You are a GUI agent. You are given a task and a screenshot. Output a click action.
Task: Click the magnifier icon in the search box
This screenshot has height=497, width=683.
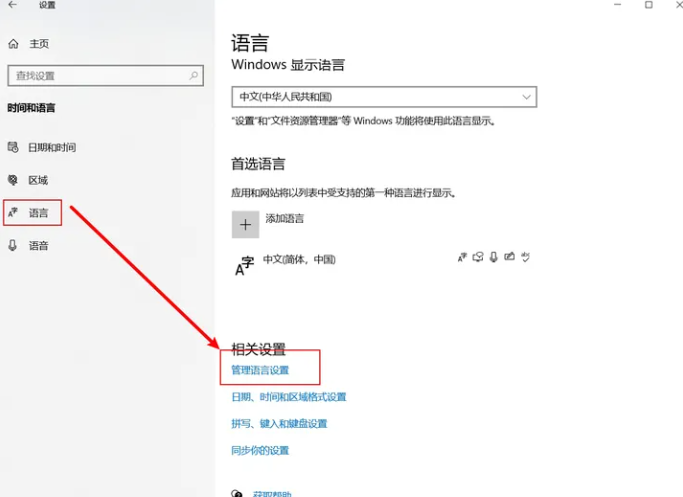[x=193, y=75]
